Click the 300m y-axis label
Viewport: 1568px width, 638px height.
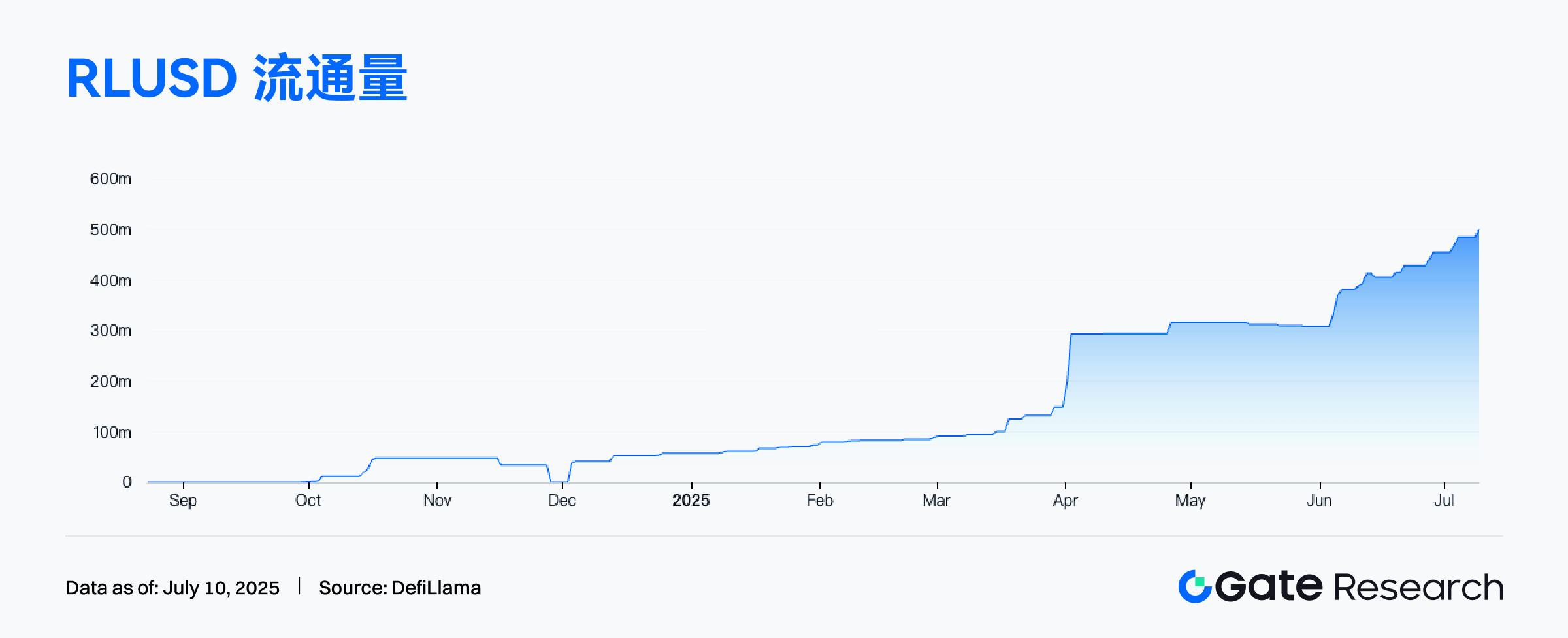(111, 331)
